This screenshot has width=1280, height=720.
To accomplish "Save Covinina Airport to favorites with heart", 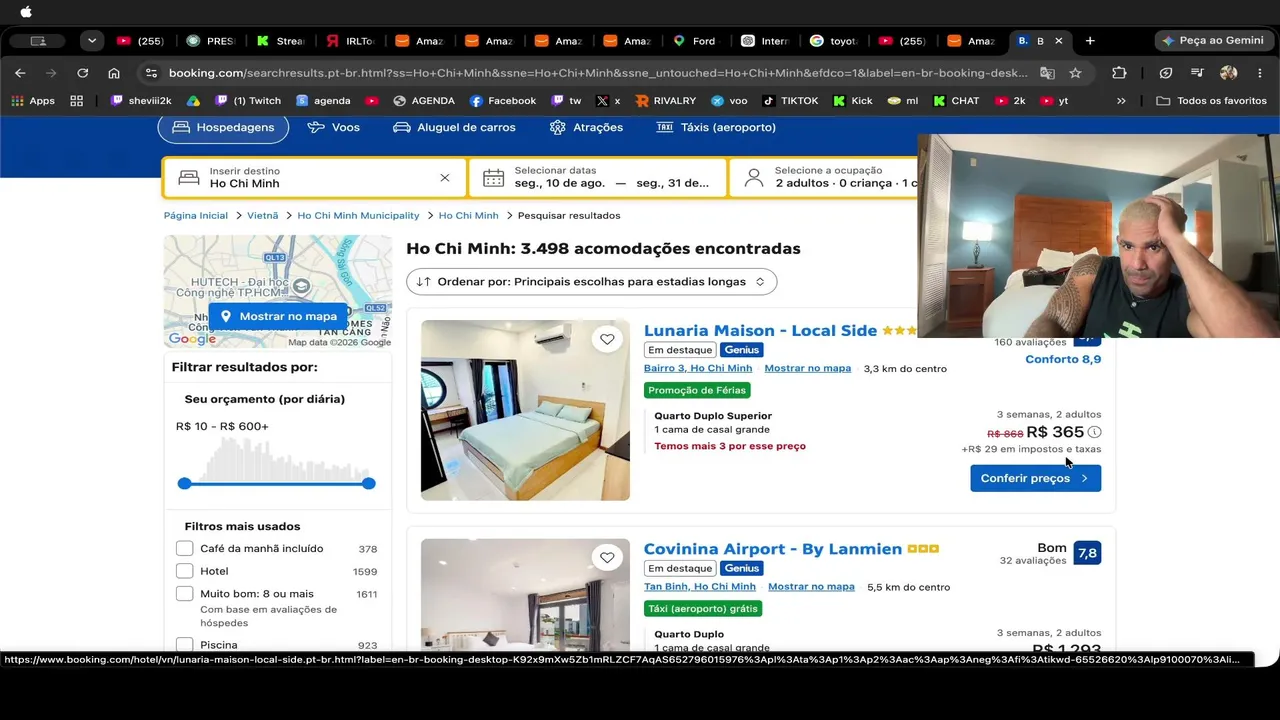I will [x=607, y=558].
